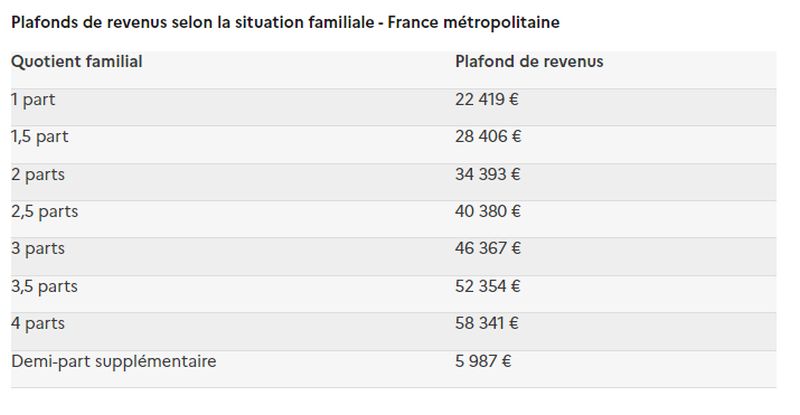800x415 pixels.
Task: Click the 52 354 € amount
Action: pyautogui.click(x=488, y=286)
